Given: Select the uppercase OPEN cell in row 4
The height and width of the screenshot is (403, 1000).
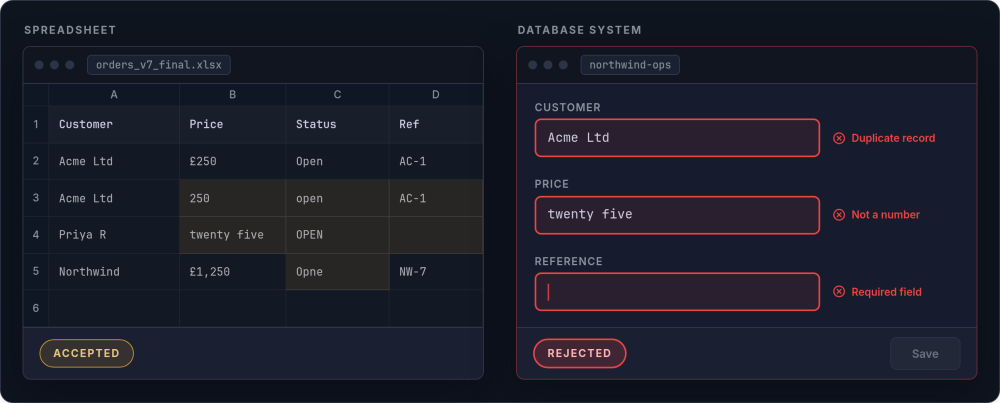Looking at the screenshot, I should (x=337, y=235).
